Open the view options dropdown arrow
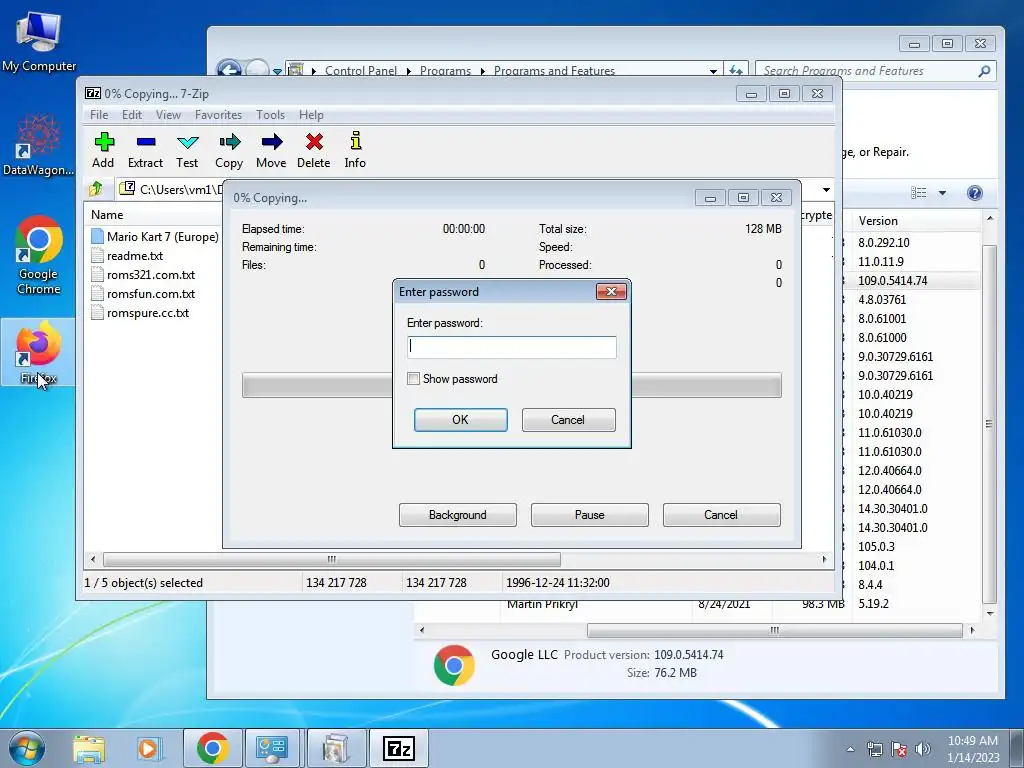The width and height of the screenshot is (1024, 768). [x=942, y=193]
